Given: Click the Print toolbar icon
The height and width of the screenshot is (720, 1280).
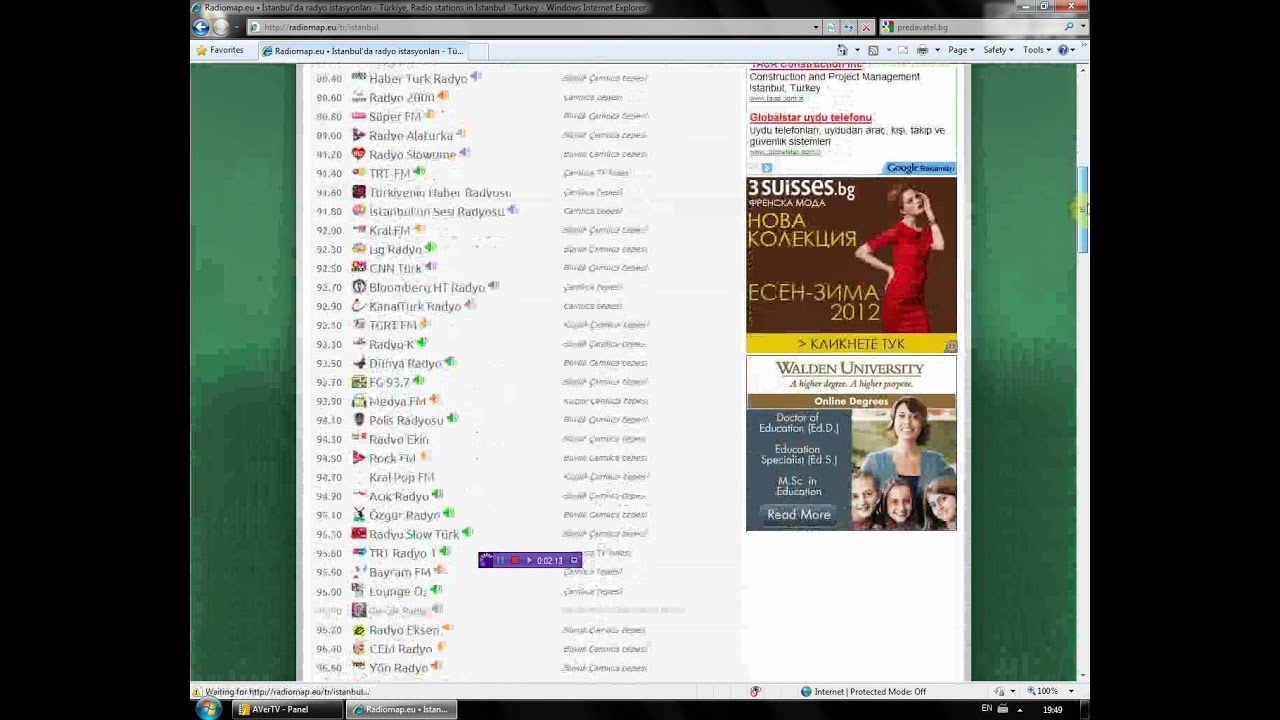Looking at the screenshot, I should click(922, 50).
